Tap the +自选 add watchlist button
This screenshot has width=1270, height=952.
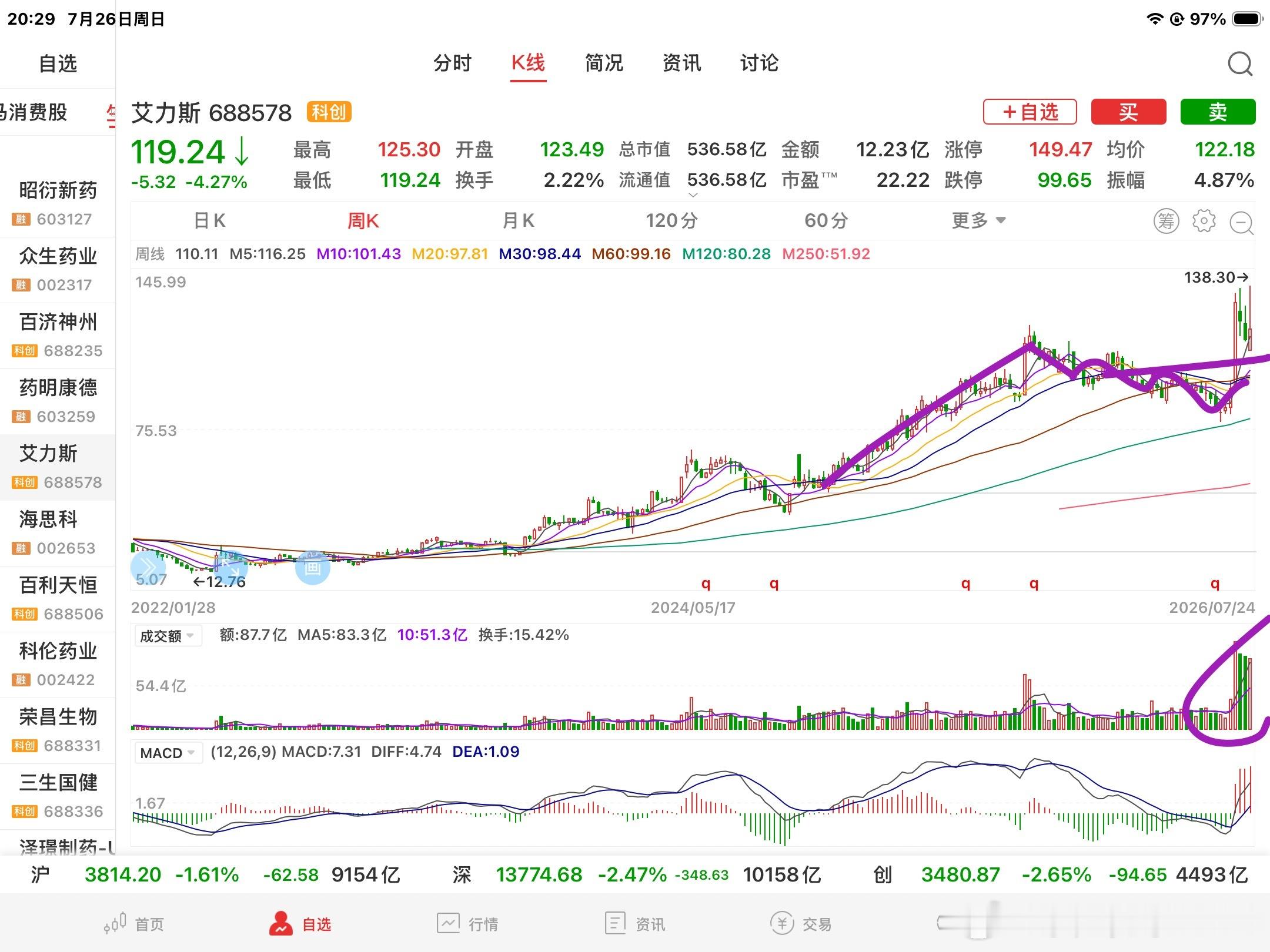pyautogui.click(x=1030, y=112)
